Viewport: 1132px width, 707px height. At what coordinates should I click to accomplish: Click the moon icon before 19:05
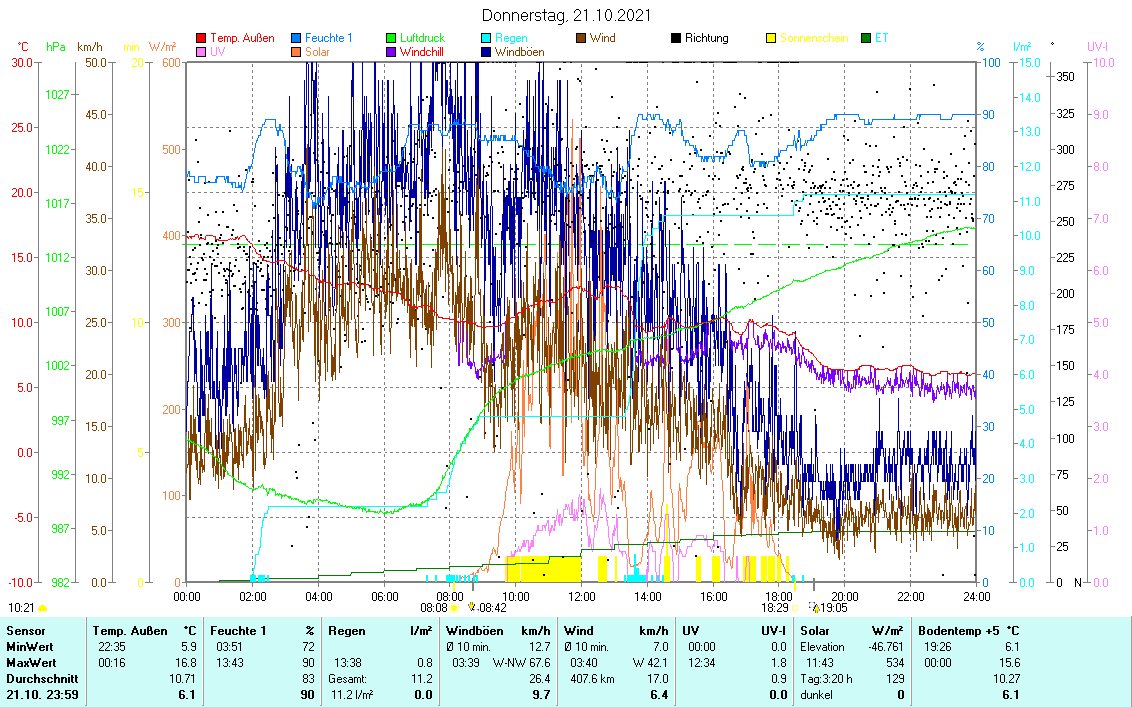click(x=815, y=607)
